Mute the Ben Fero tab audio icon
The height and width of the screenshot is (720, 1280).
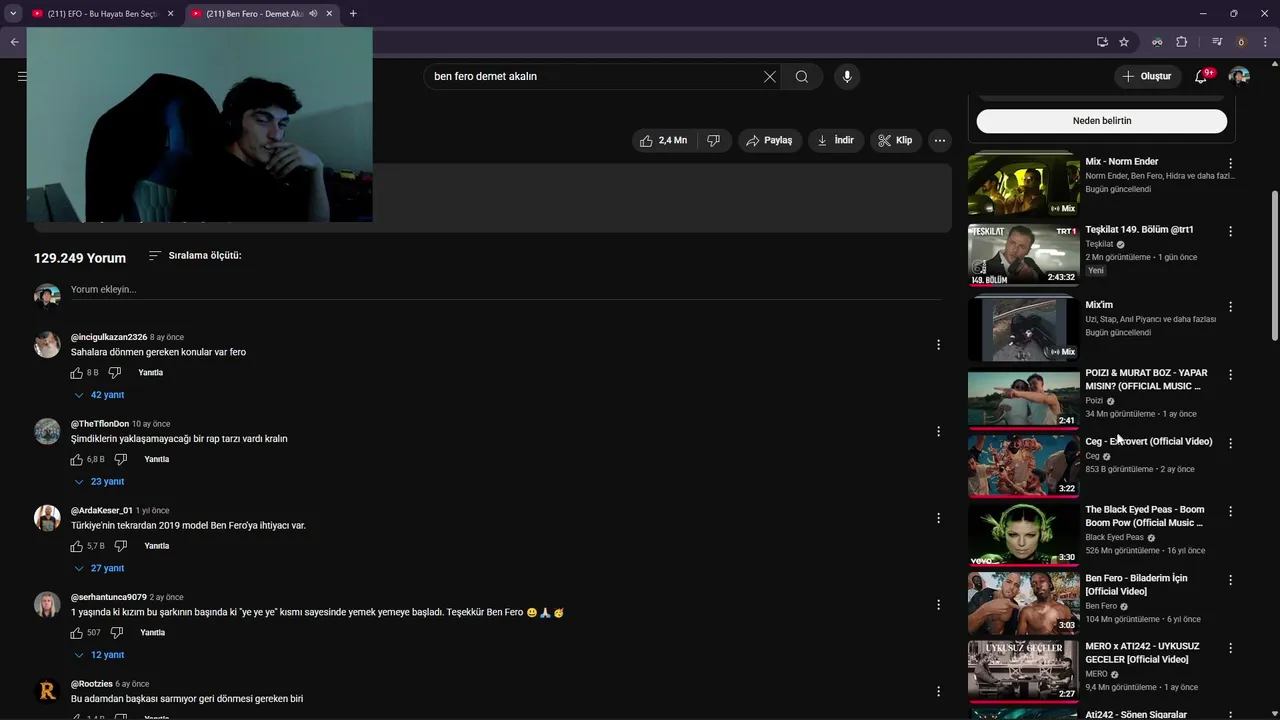(x=313, y=14)
